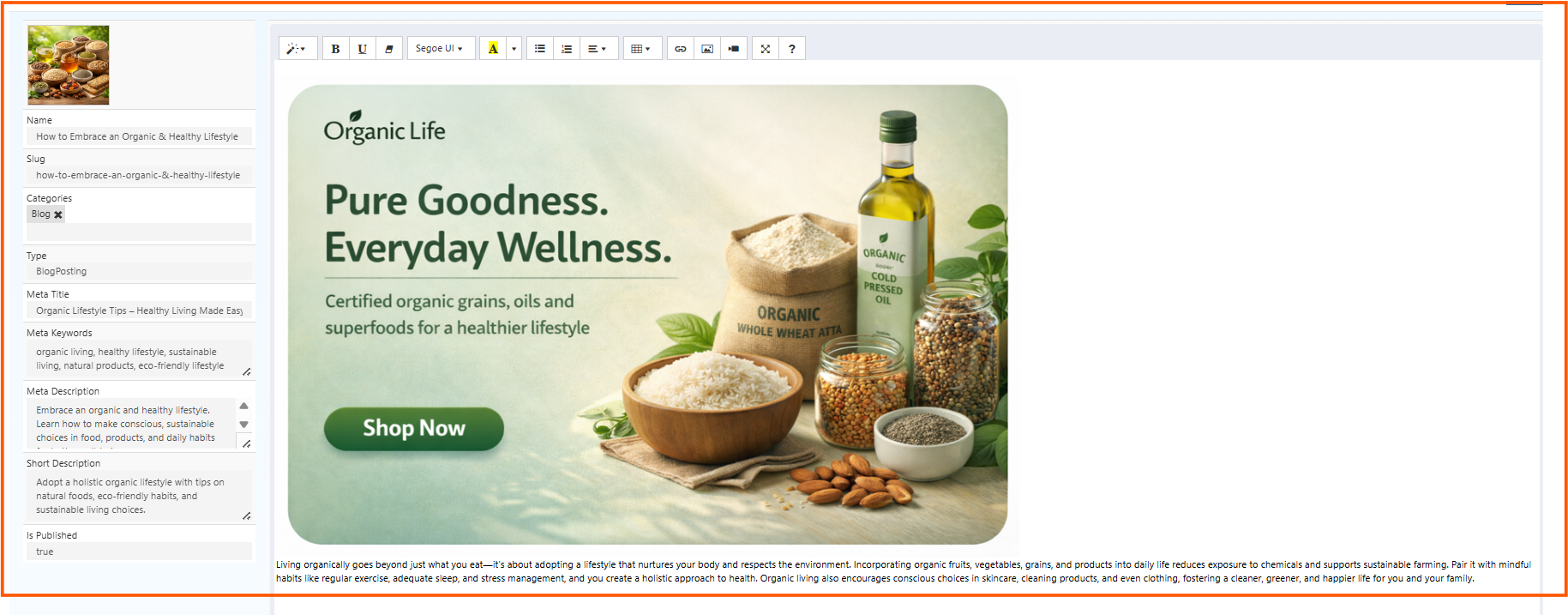This screenshot has width=1568, height=615.
Task: Click the 'Categories' label
Action: tap(49, 198)
